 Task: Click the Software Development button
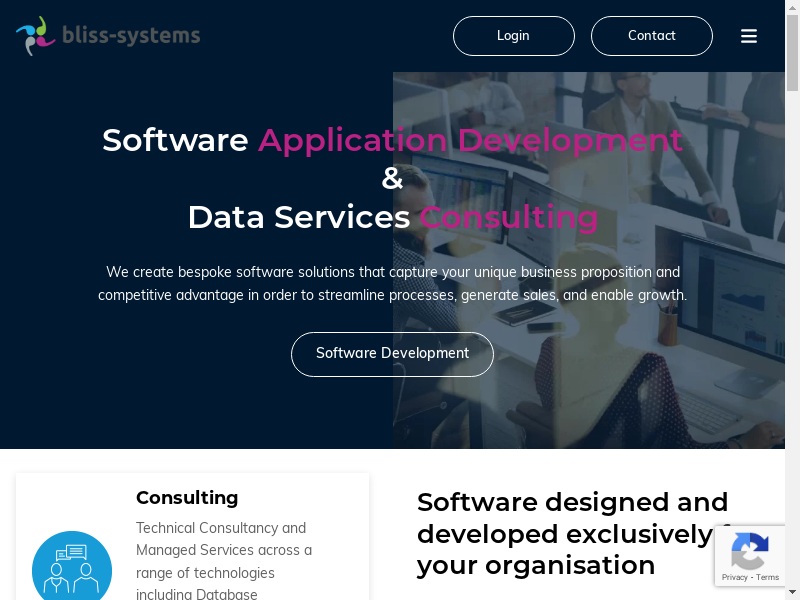point(392,354)
